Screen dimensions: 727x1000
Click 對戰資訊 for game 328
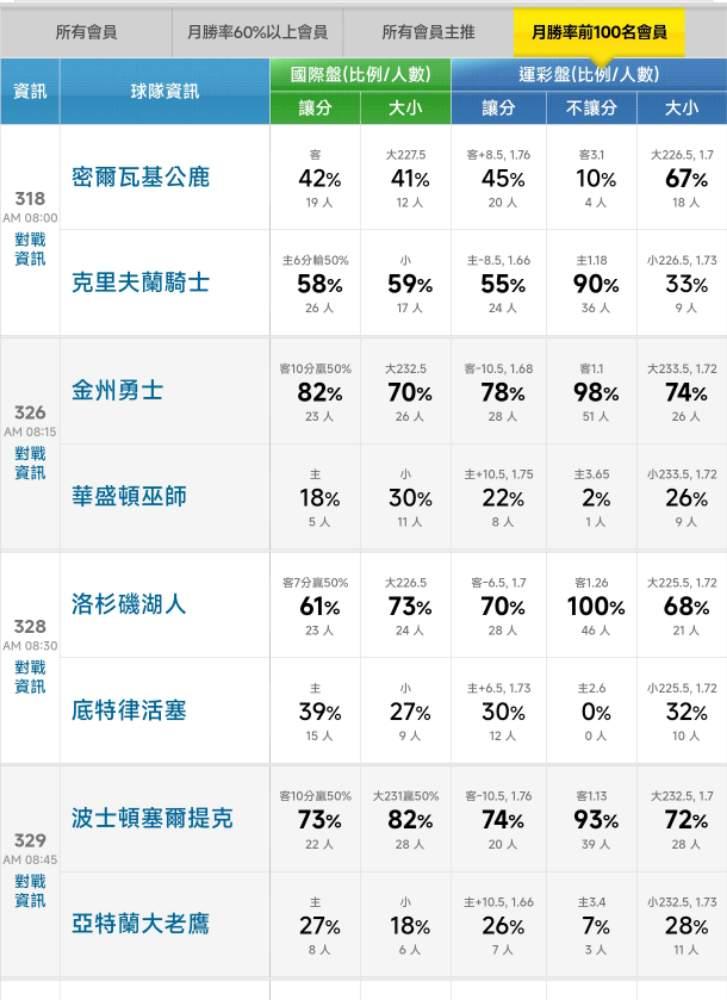tap(30, 677)
